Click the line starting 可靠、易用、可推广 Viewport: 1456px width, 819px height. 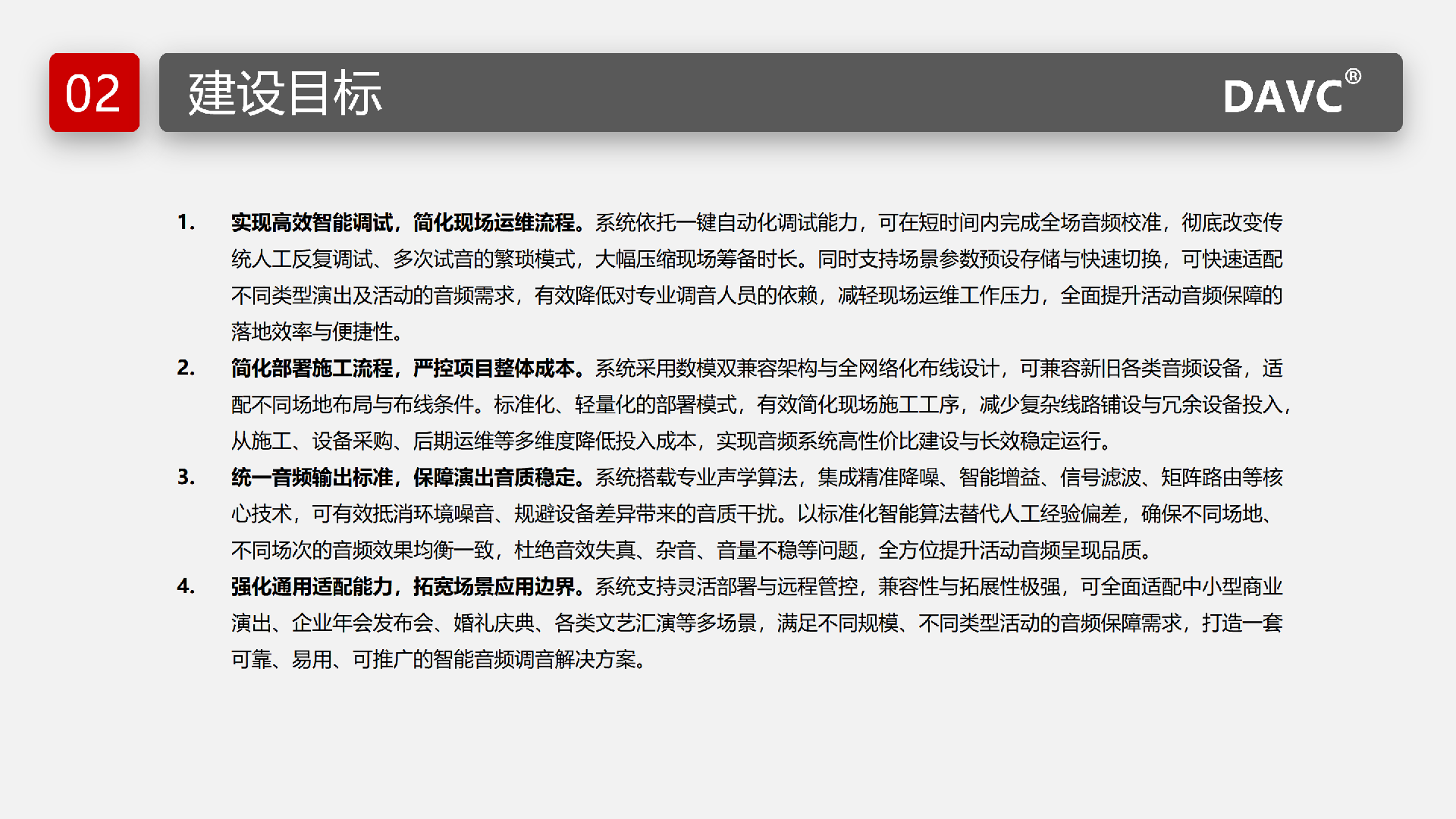coord(439,659)
